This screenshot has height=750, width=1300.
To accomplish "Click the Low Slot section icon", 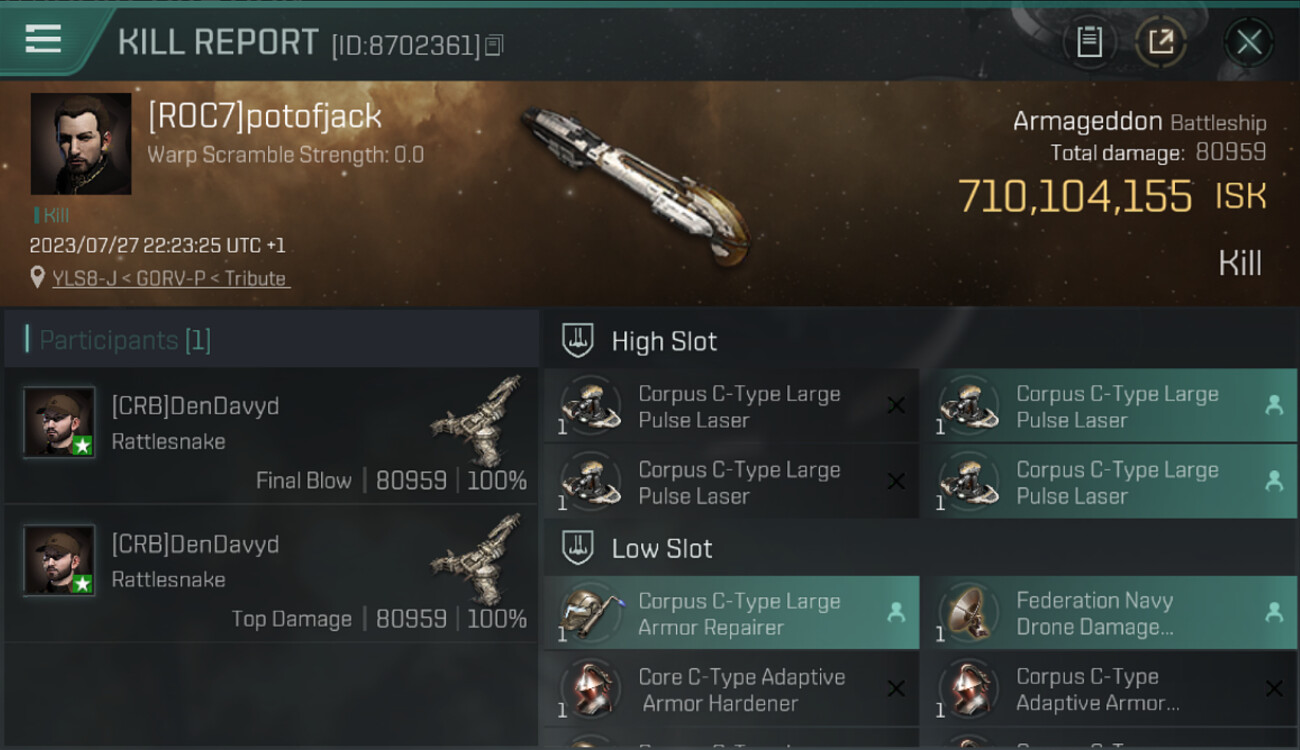I will click(578, 547).
